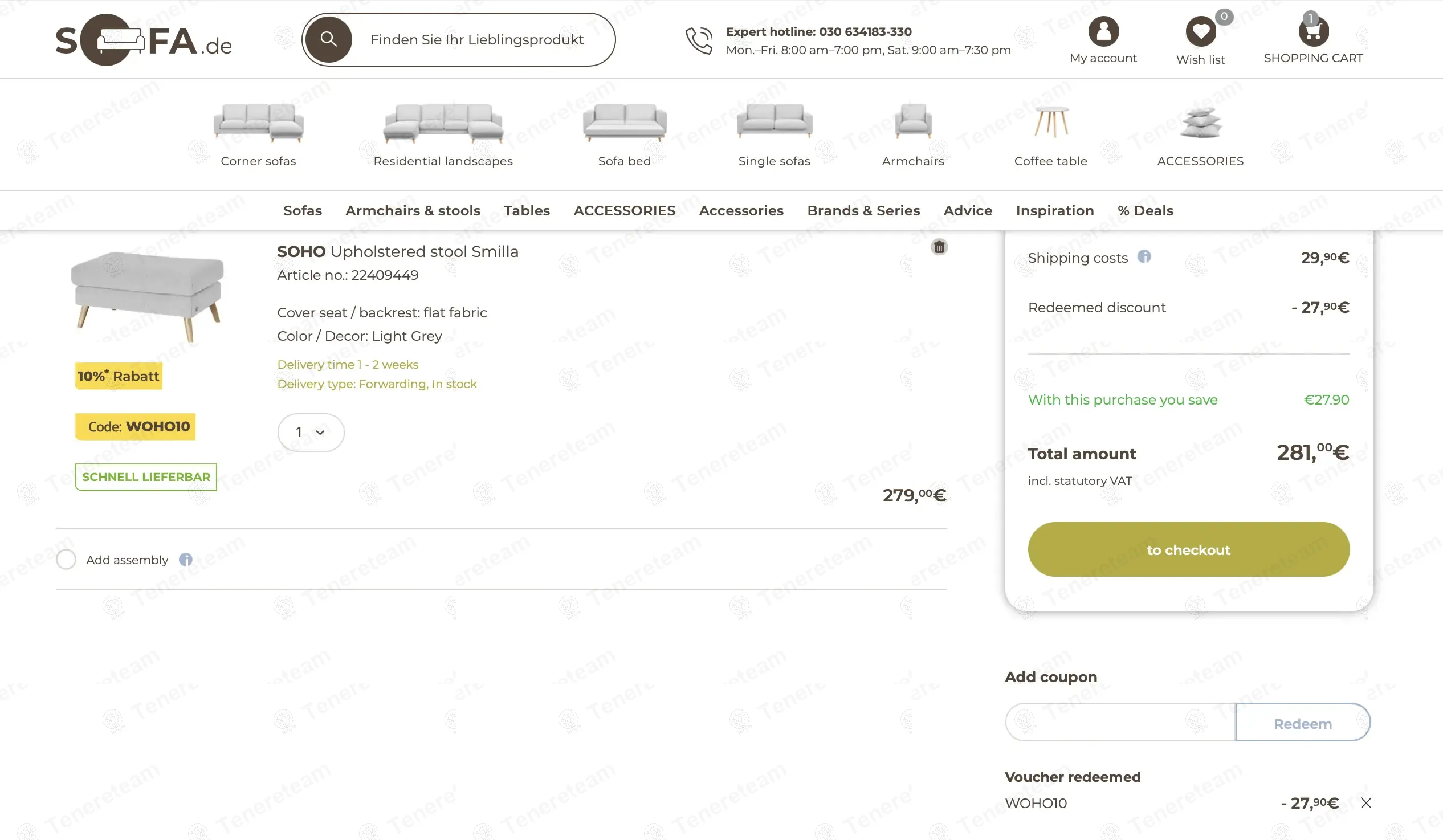Viewport: 1443px width, 840px height.
Task: Open SOHO Upholstered stool Smilla link
Action: (x=397, y=251)
